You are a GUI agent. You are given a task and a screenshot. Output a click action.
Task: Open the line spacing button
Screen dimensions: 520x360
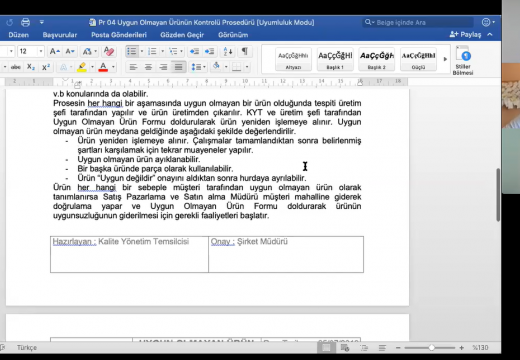pyautogui.click(x=198, y=67)
